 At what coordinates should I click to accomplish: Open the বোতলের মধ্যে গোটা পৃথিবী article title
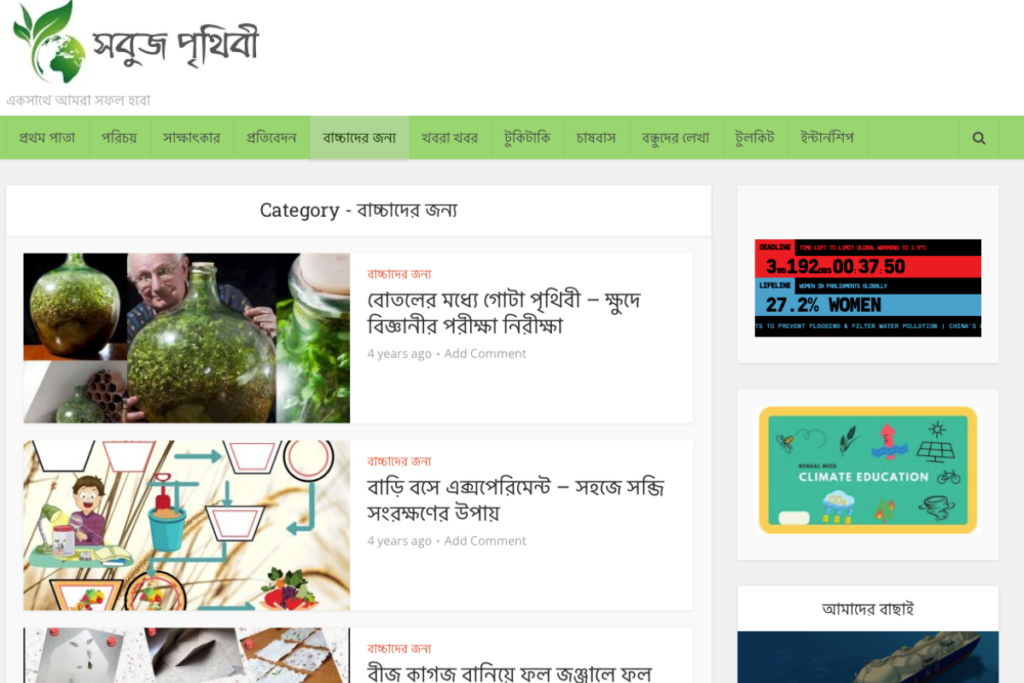[504, 312]
